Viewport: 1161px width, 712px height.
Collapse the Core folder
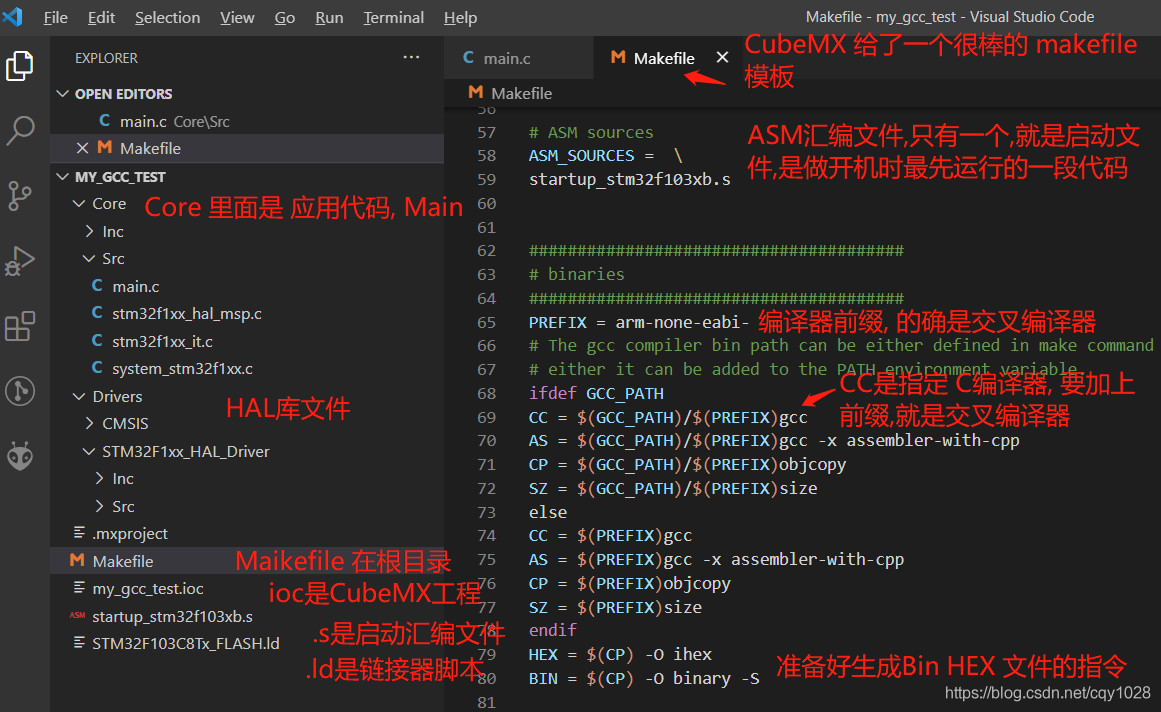coord(78,204)
